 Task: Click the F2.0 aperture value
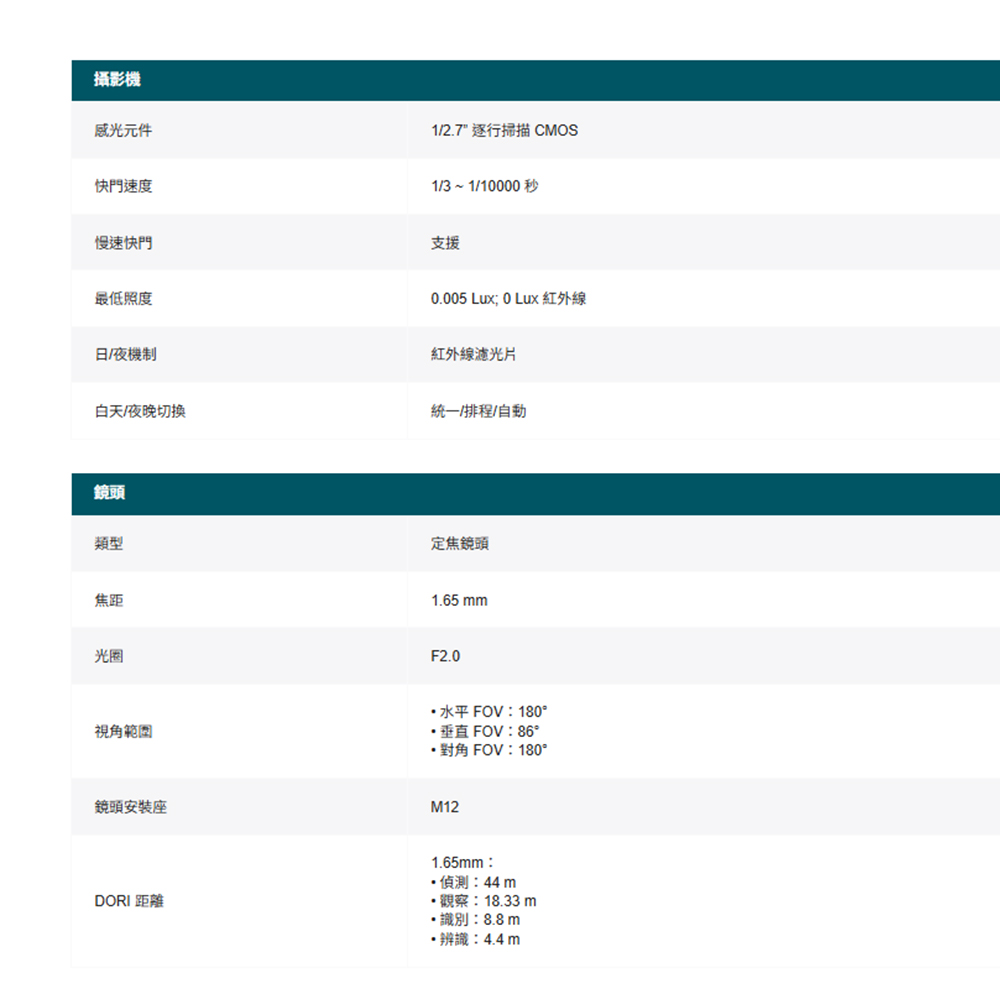(x=445, y=656)
